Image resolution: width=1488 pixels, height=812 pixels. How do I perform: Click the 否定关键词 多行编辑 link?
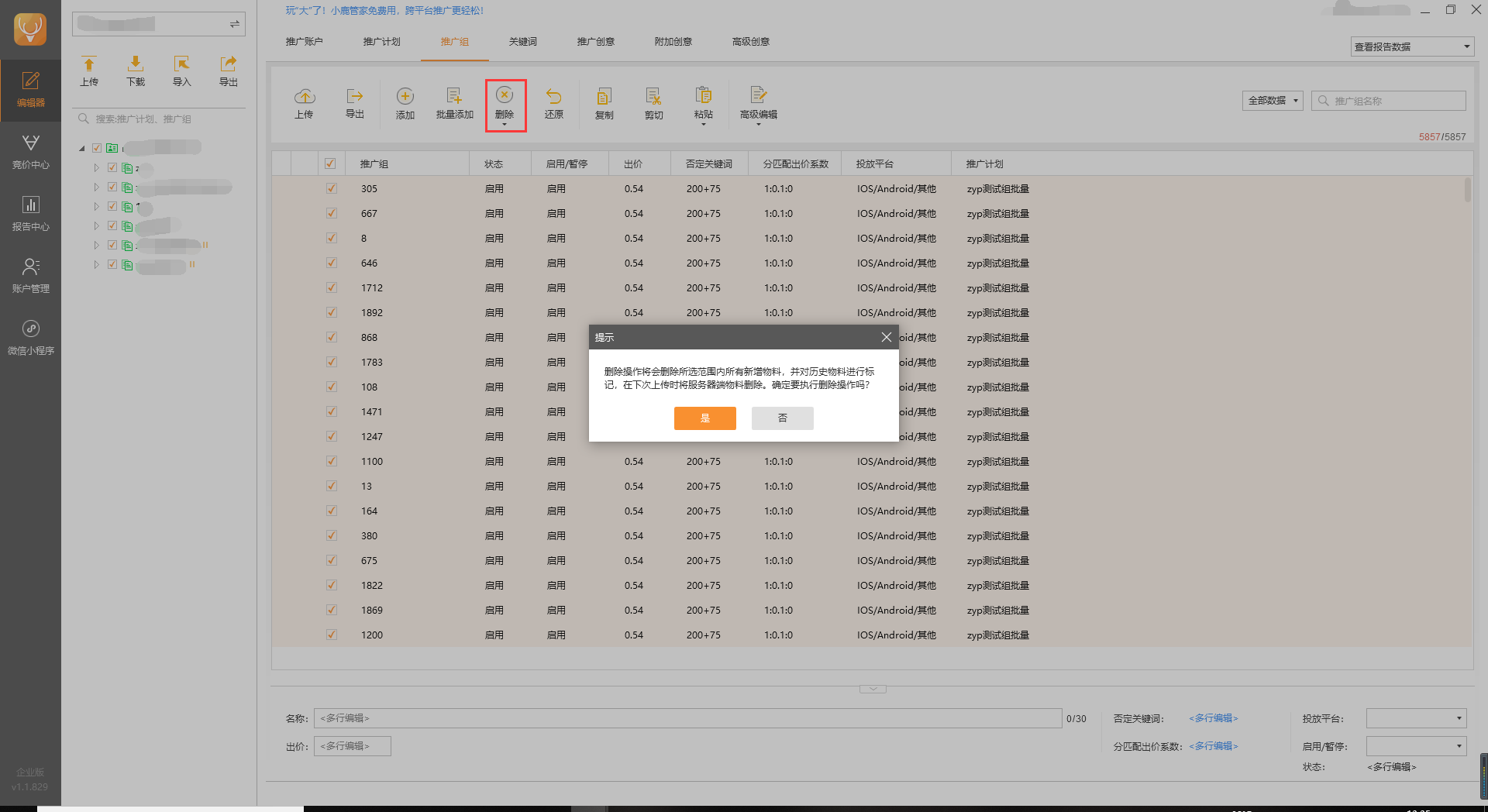point(1214,718)
